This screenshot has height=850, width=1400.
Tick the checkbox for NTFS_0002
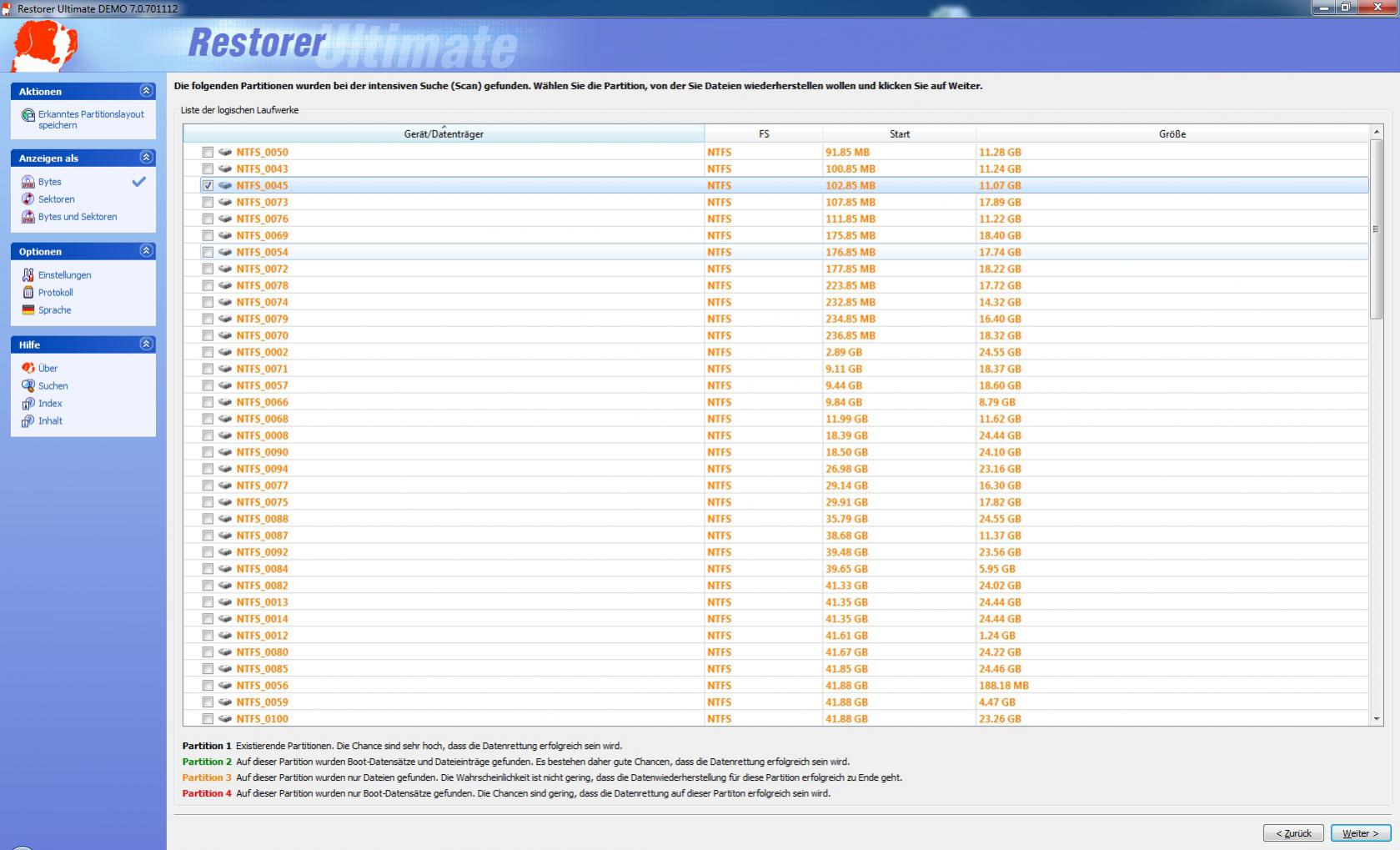[x=208, y=352]
